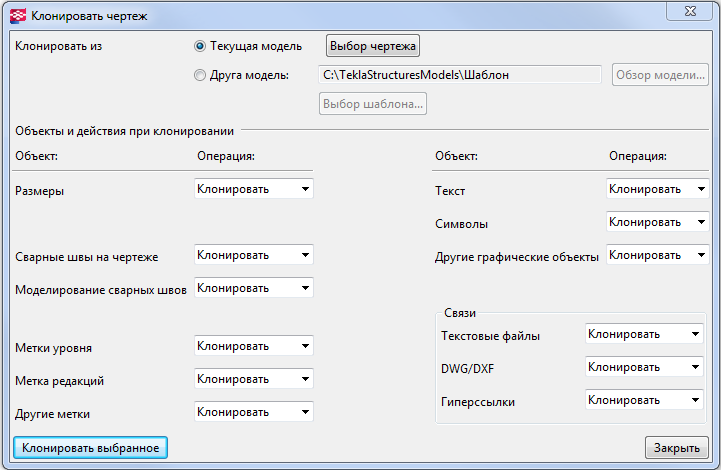Click the template path input field
The image size is (721, 470).
pos(459,75)
